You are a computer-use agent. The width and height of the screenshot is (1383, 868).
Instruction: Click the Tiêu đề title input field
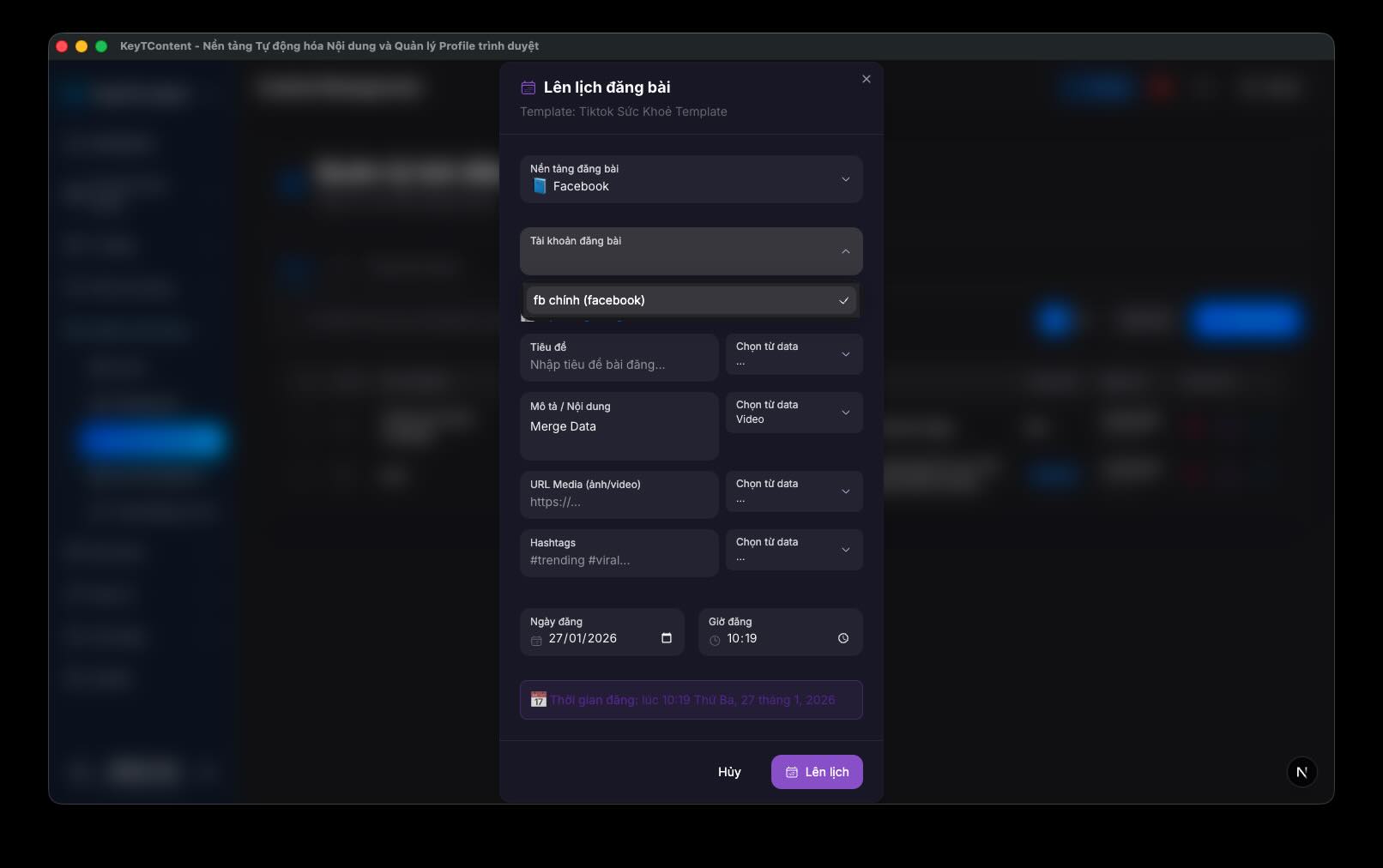click(x=619, y=365)
